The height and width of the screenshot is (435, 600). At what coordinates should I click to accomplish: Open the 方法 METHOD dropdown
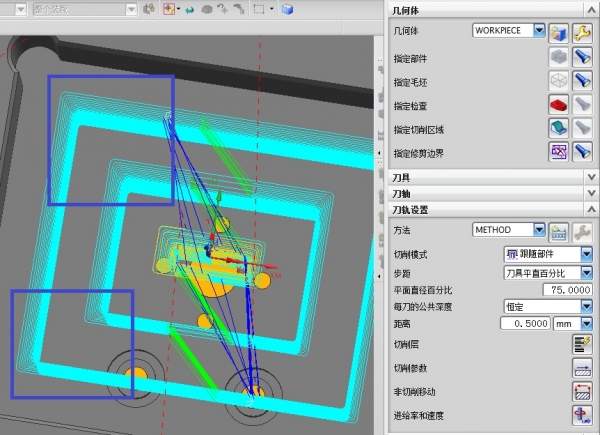539,230
